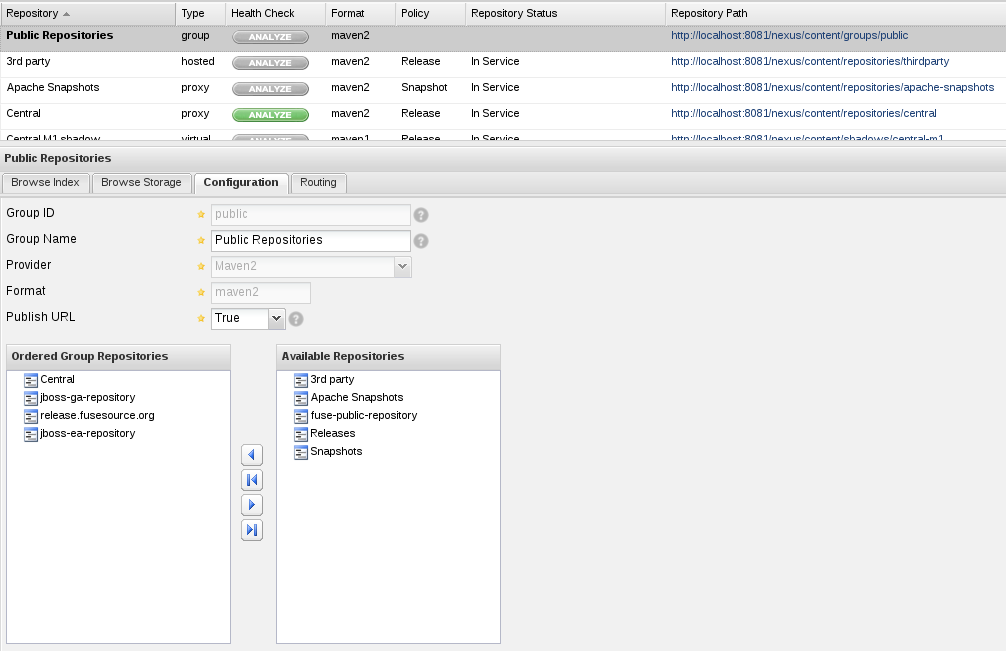Open the Routing tab

[318, 183]
